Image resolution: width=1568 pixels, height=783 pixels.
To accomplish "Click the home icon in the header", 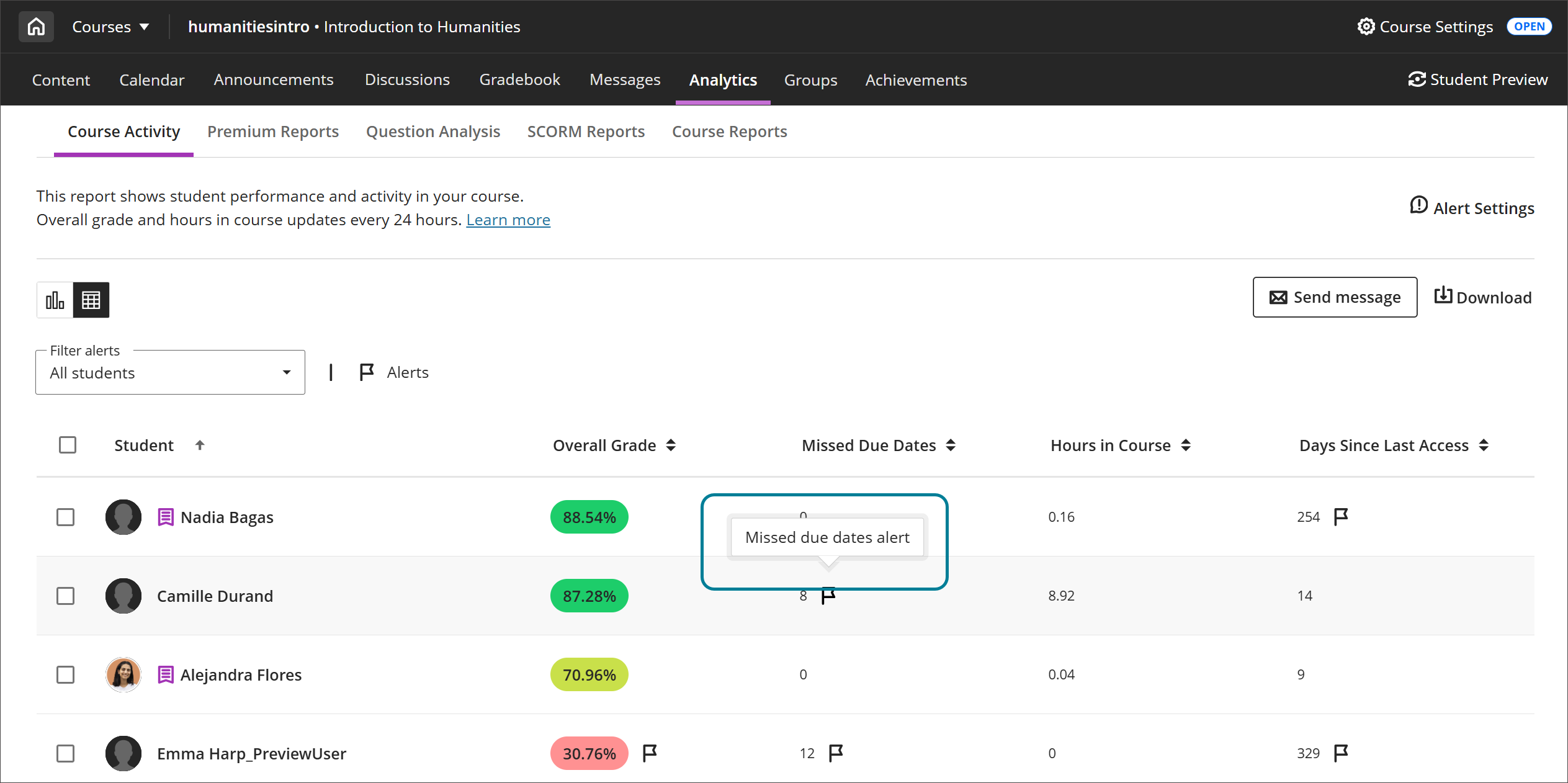I will tap(35, 26).
